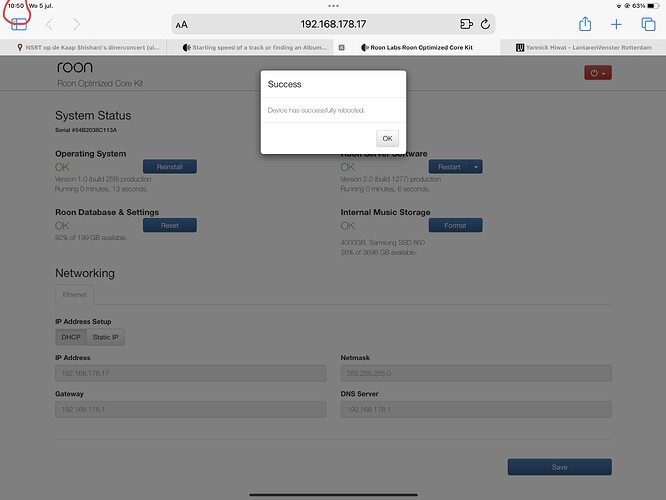This screenshot has height=500, width=666.
Task: Tap the battery indicator in status bar
Action: click(x=653, y=6)
